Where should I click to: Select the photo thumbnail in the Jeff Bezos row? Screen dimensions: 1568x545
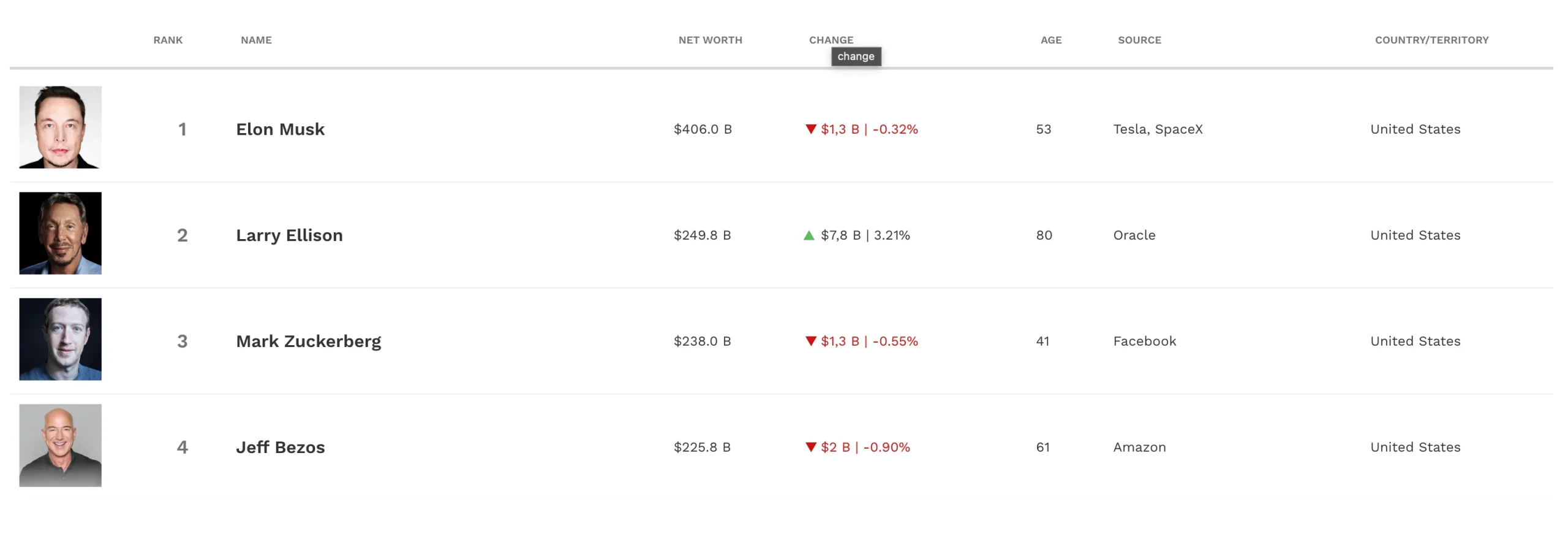click(60, 445)
